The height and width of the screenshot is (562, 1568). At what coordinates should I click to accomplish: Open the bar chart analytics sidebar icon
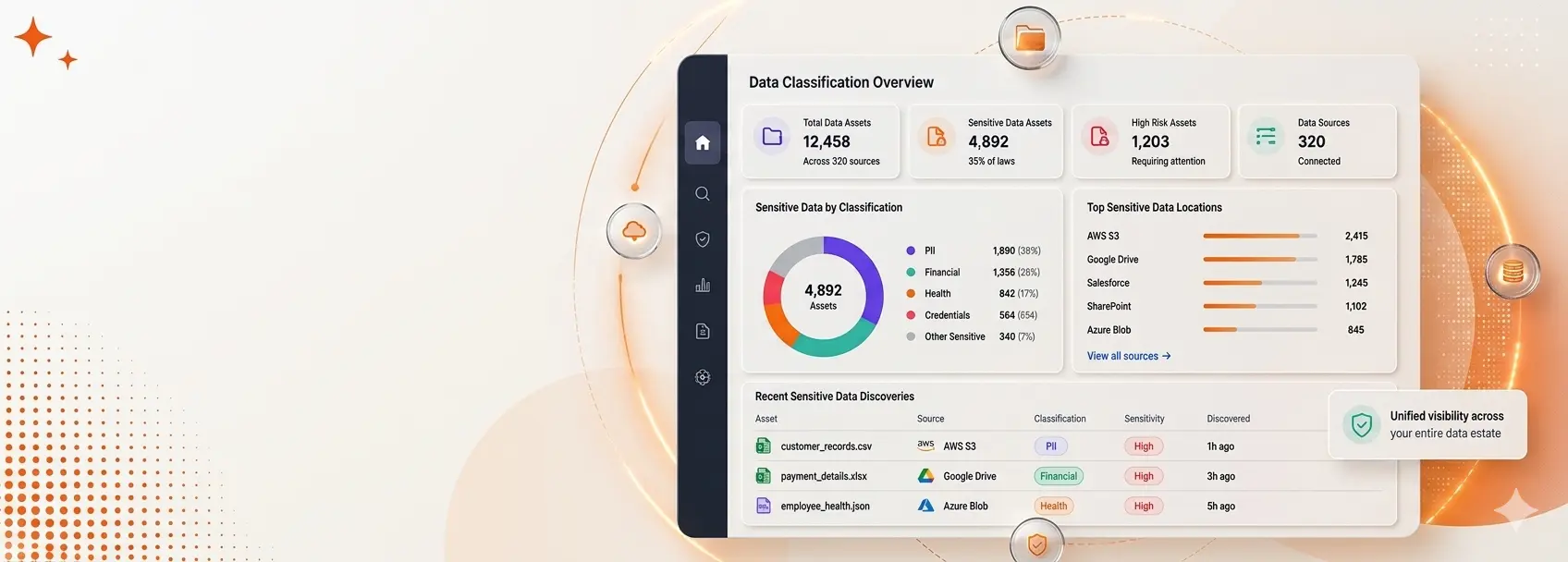[x=703, y=285]
